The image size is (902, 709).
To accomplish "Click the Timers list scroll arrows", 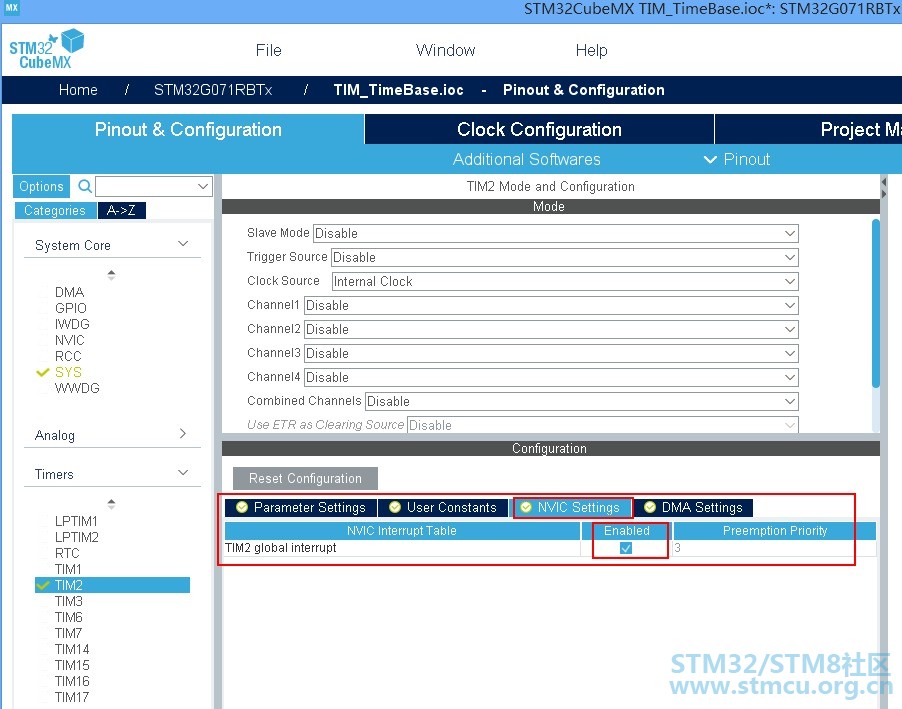I will (x=112, y=504).
